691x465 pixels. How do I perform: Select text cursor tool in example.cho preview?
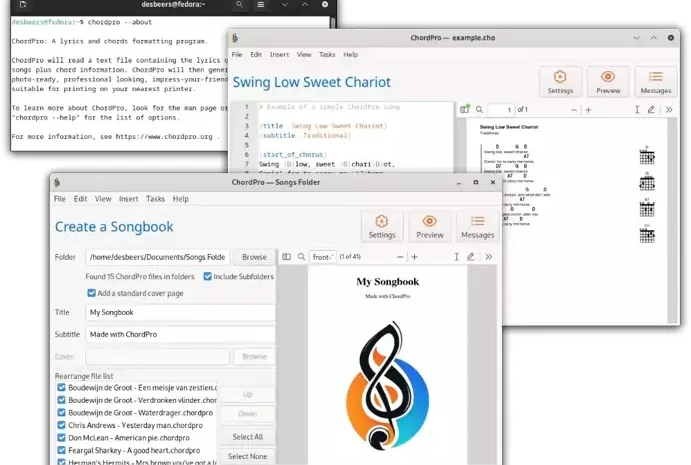637,109
